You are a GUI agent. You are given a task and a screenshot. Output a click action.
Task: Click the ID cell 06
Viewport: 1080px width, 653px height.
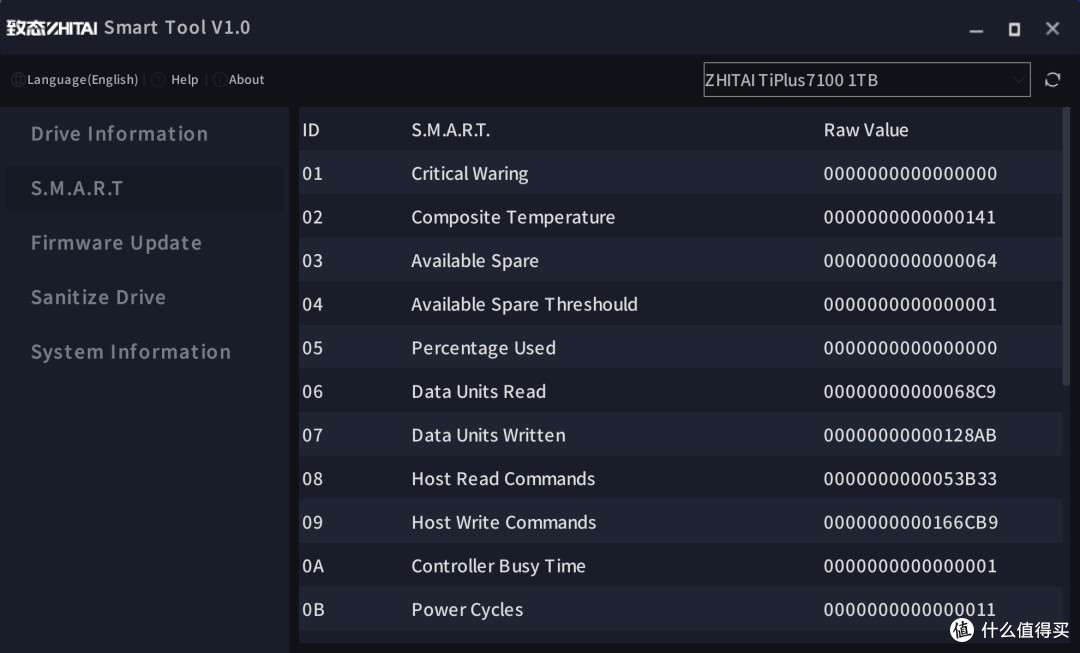tap(312, 391)
